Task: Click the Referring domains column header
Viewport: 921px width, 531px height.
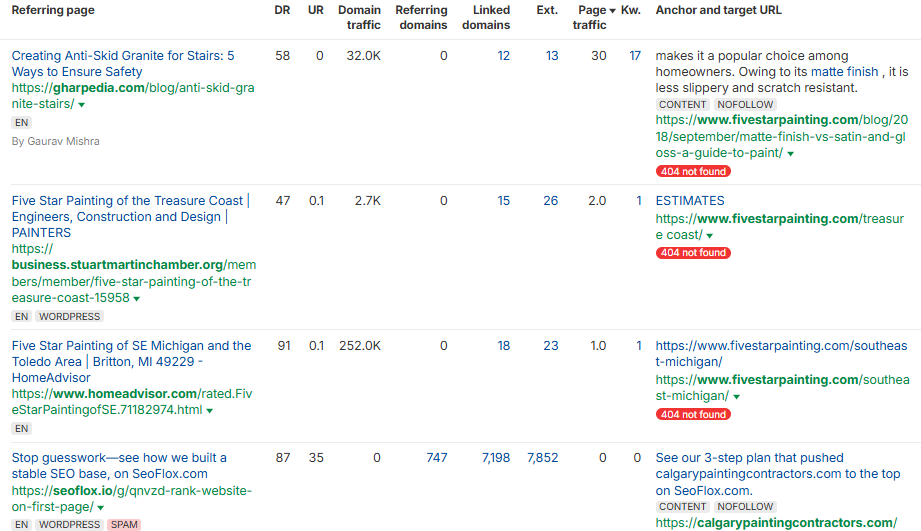Action: [421, 18]
